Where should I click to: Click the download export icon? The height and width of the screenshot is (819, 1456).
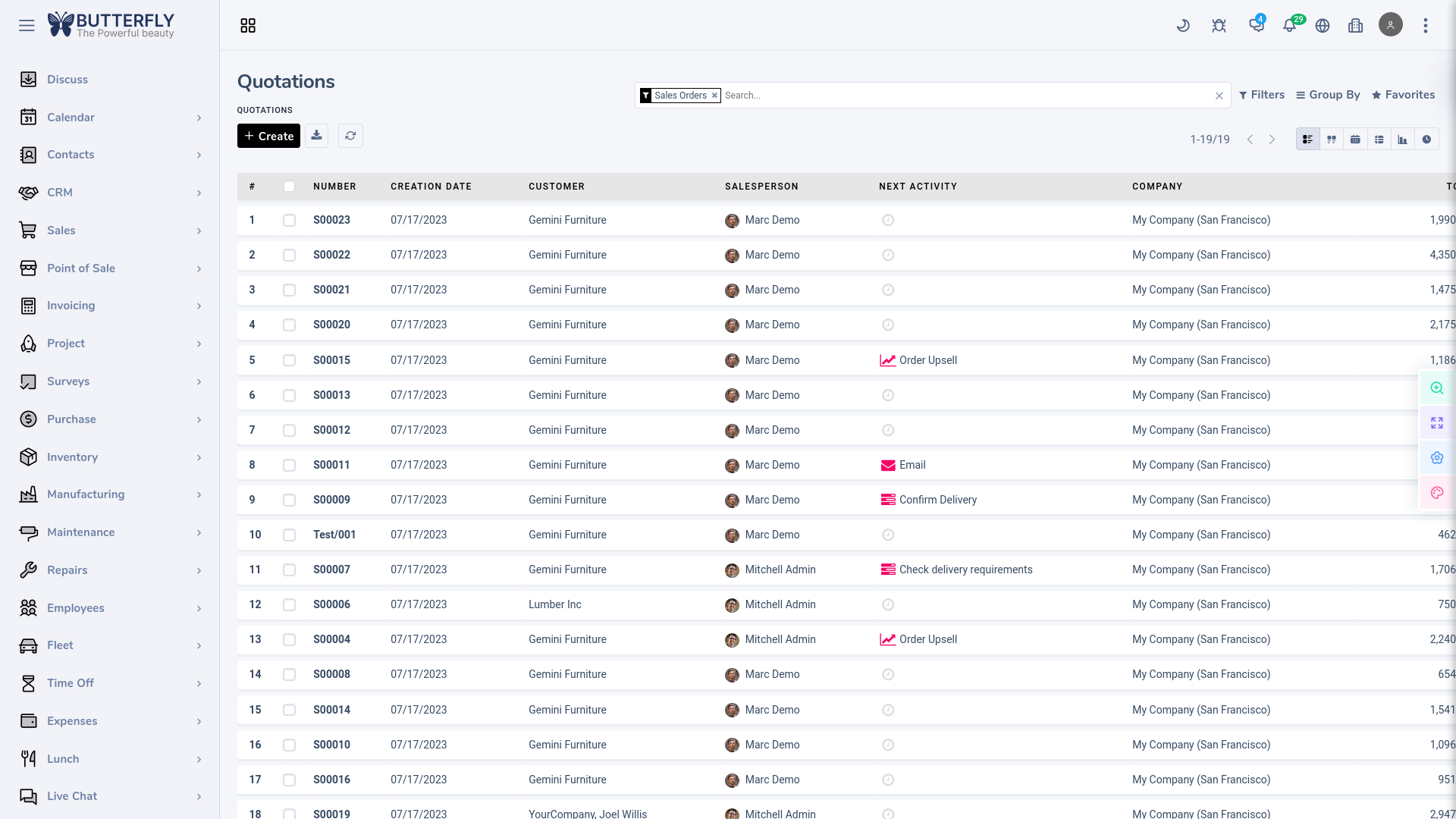[x=317, y=136]
